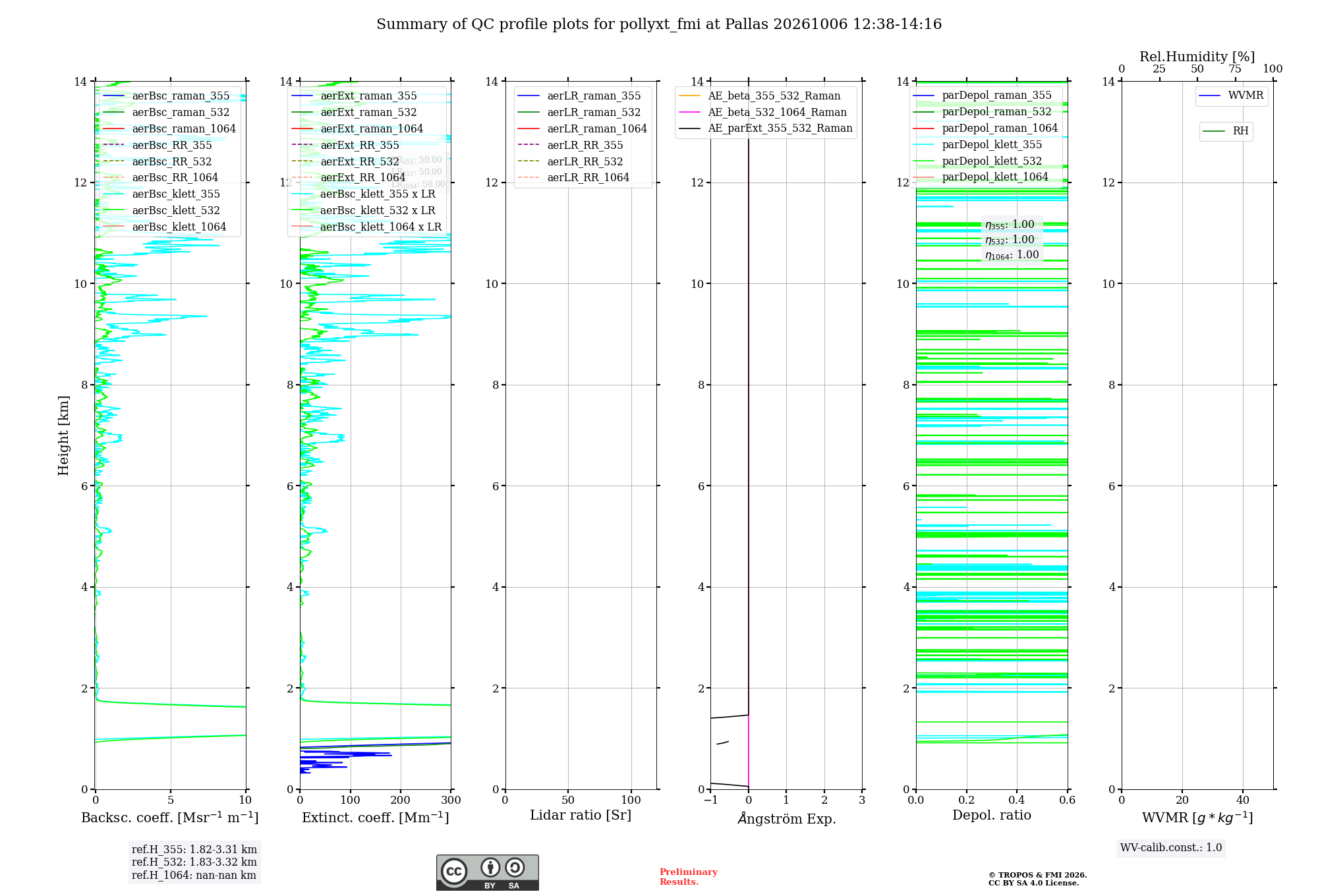Select 'ref.H_355: 1.82-3.31 km' reference height
This screenshot has height=896, width=1318.
tap(194, 849)
